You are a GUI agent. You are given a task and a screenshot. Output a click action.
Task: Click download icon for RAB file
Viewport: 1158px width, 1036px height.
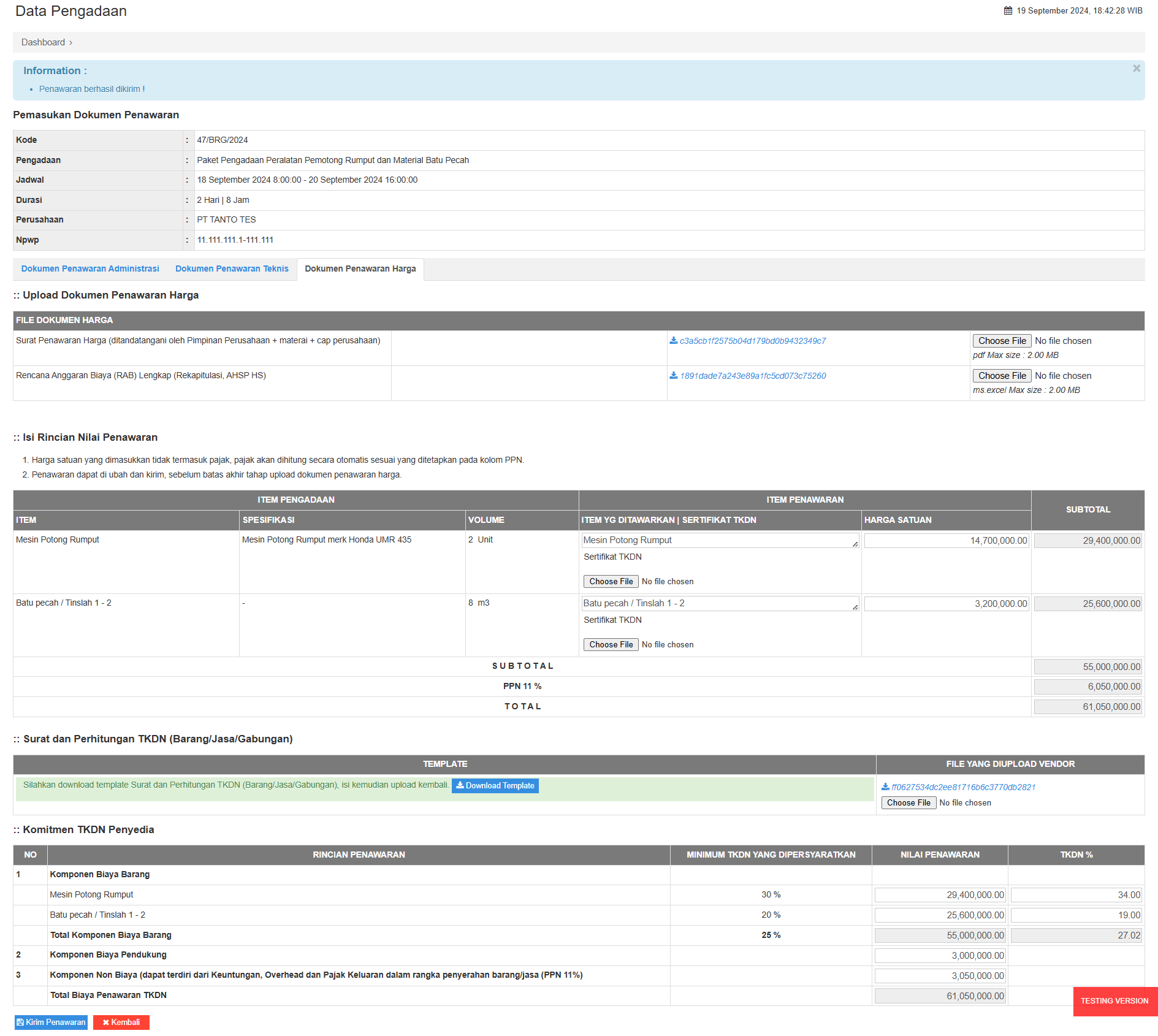point(673,376)
